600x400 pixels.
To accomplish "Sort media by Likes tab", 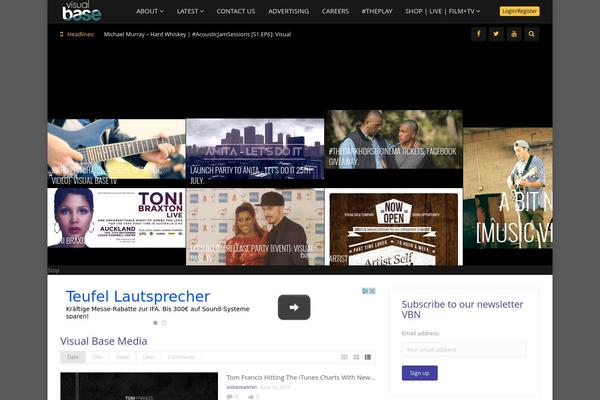I will [149, 357].
